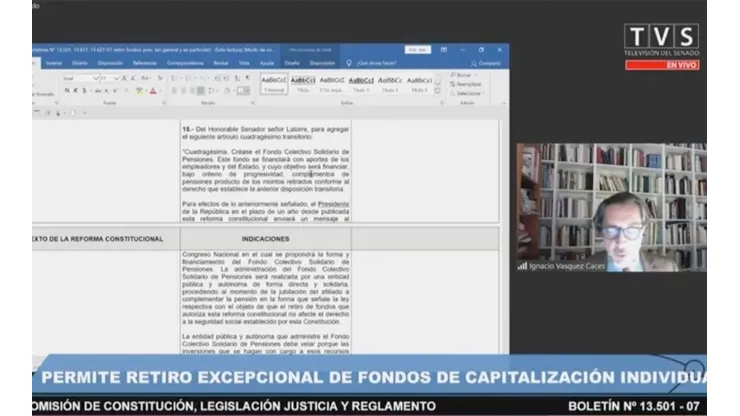Viewport: 740px width, 416px height.
Task: Click the Compartir button
Action: [x=486, y=63]
